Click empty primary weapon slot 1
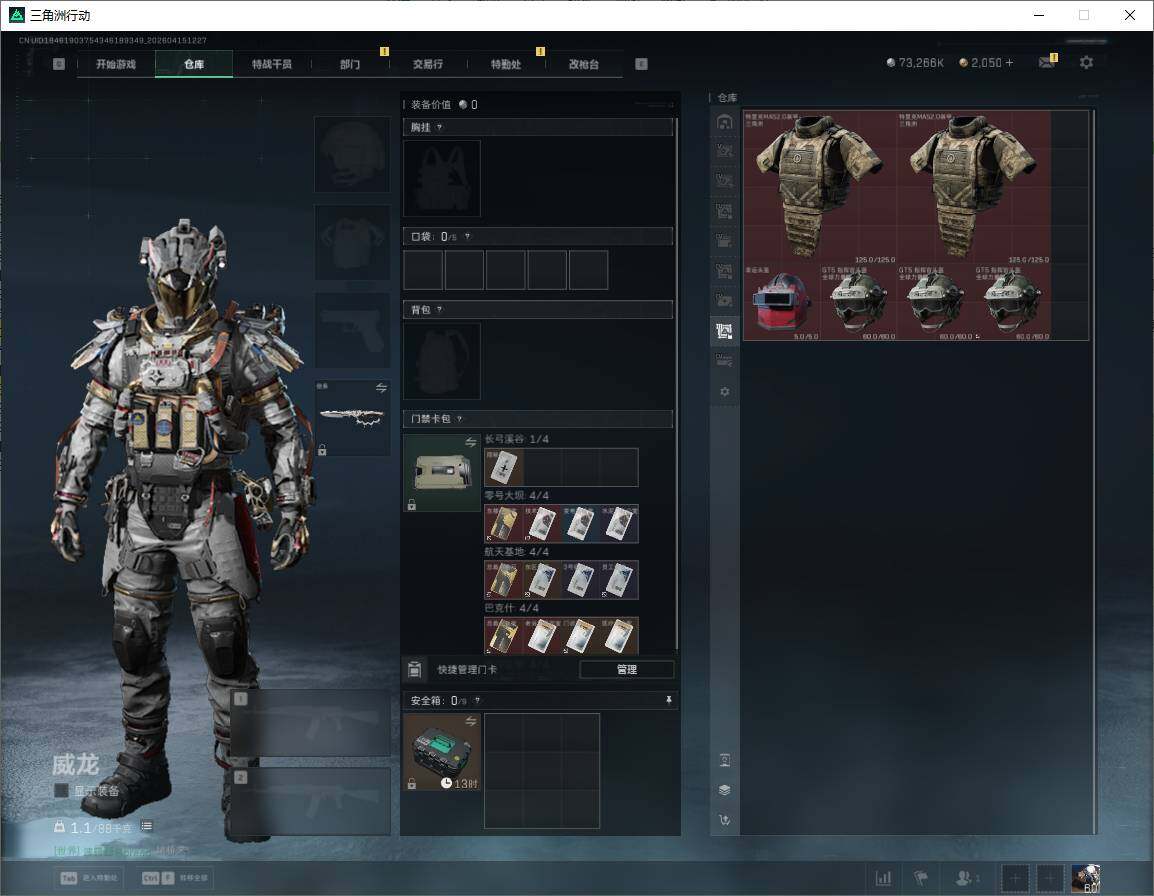Viewport: 1154px width, 896px height. point(311,724)
